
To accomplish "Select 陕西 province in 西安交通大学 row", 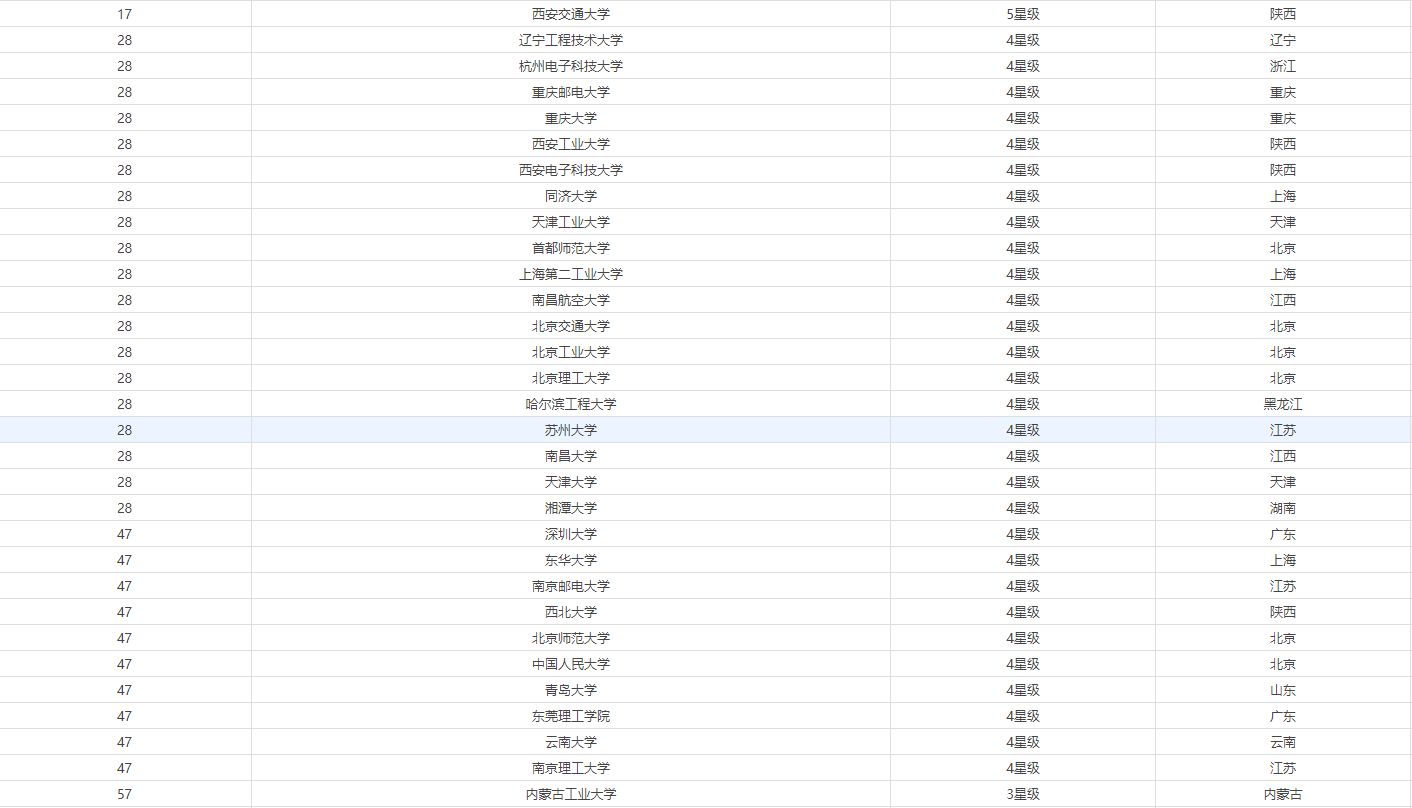I will coord(1283,14).
